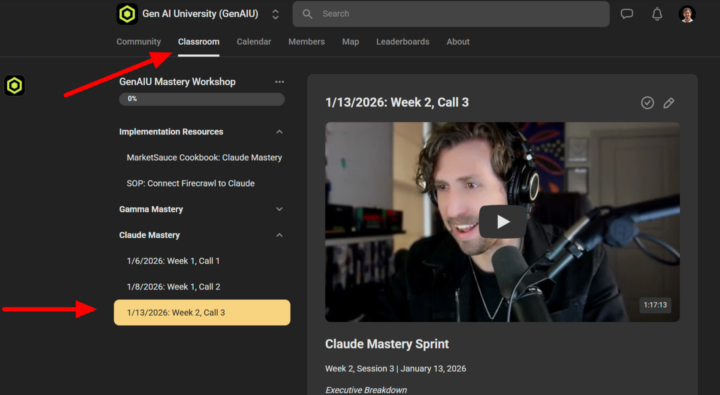Open 1/8/2026: Week 1, Call 2
Image resolution: width=720 pixels, height=395 pixels.
tap(174, 287)
